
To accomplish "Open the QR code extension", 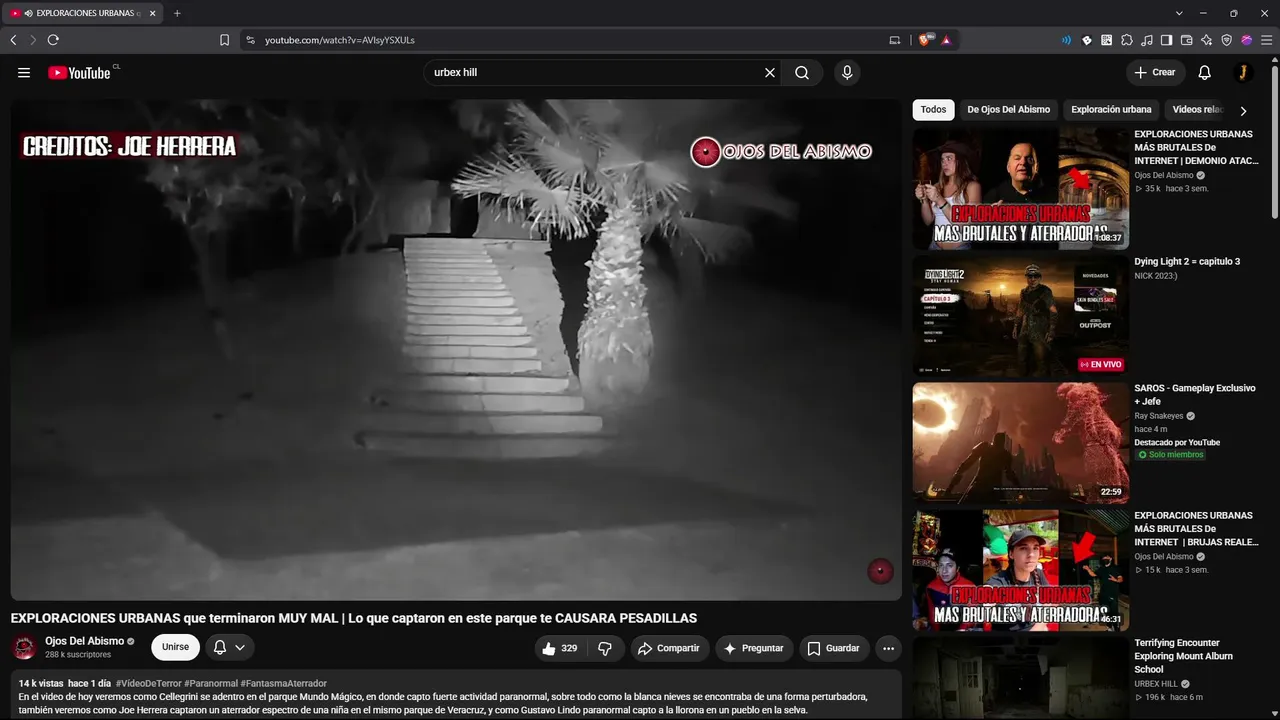I will tap(1107, 40).
